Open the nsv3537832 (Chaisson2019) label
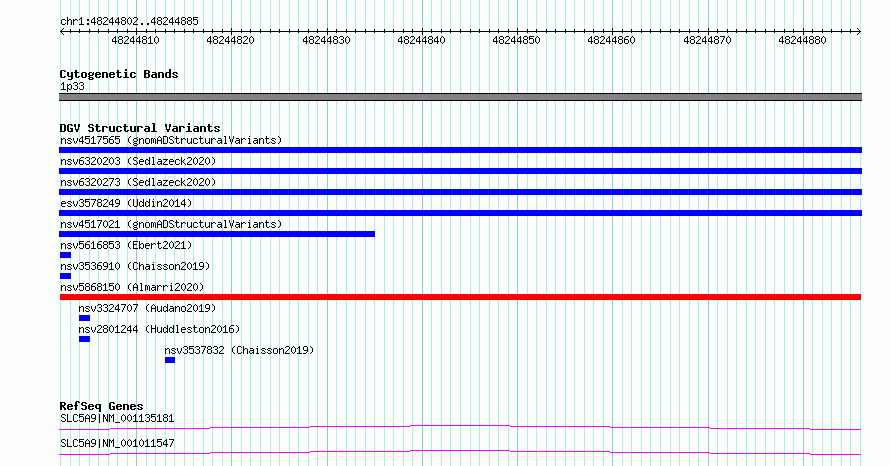This screenshot has width=890, height=466. pyautogui.click(x=239, y=350)
